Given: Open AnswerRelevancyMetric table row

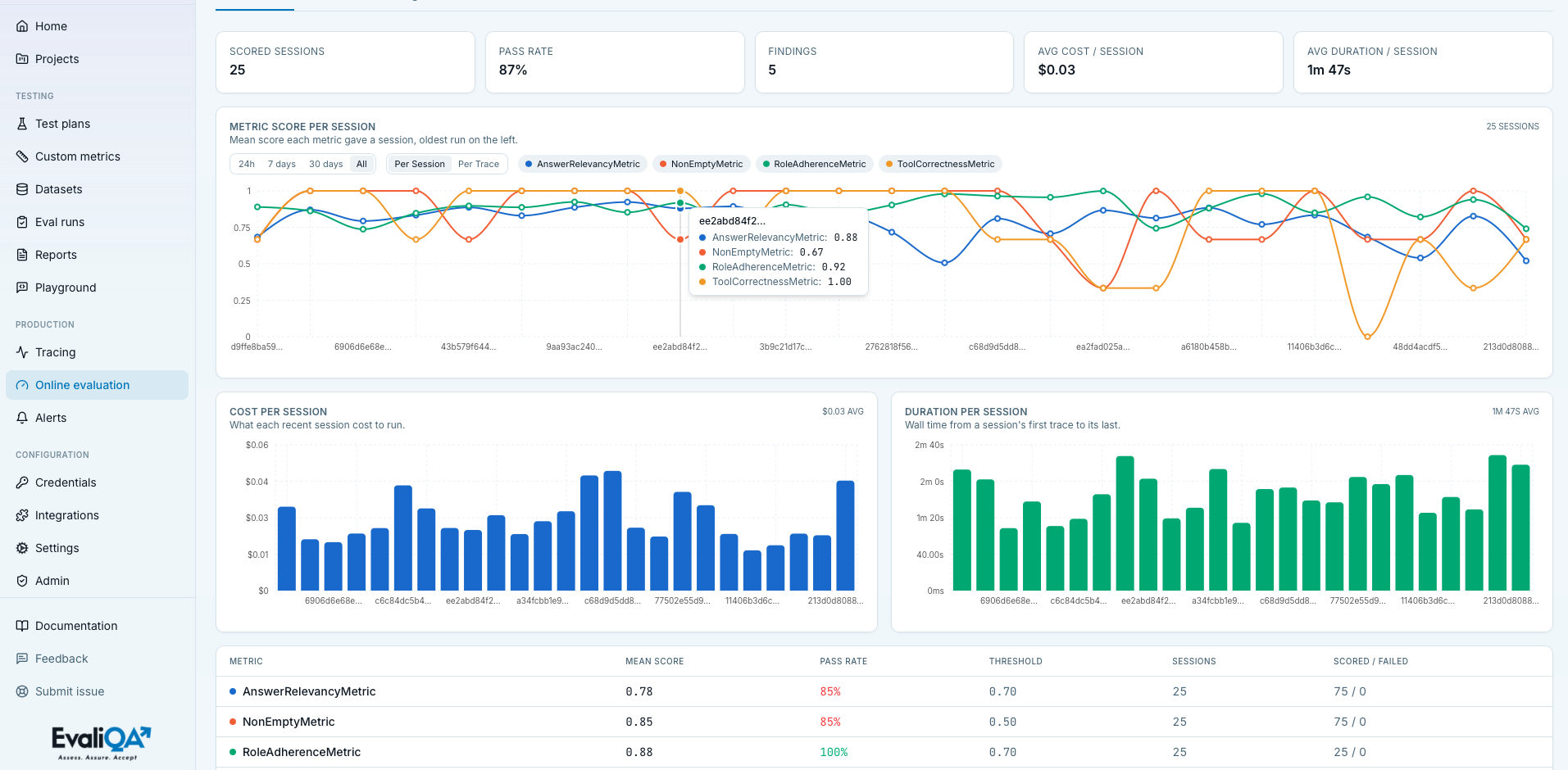Looking at the screenshot, I should click(884, 691).
